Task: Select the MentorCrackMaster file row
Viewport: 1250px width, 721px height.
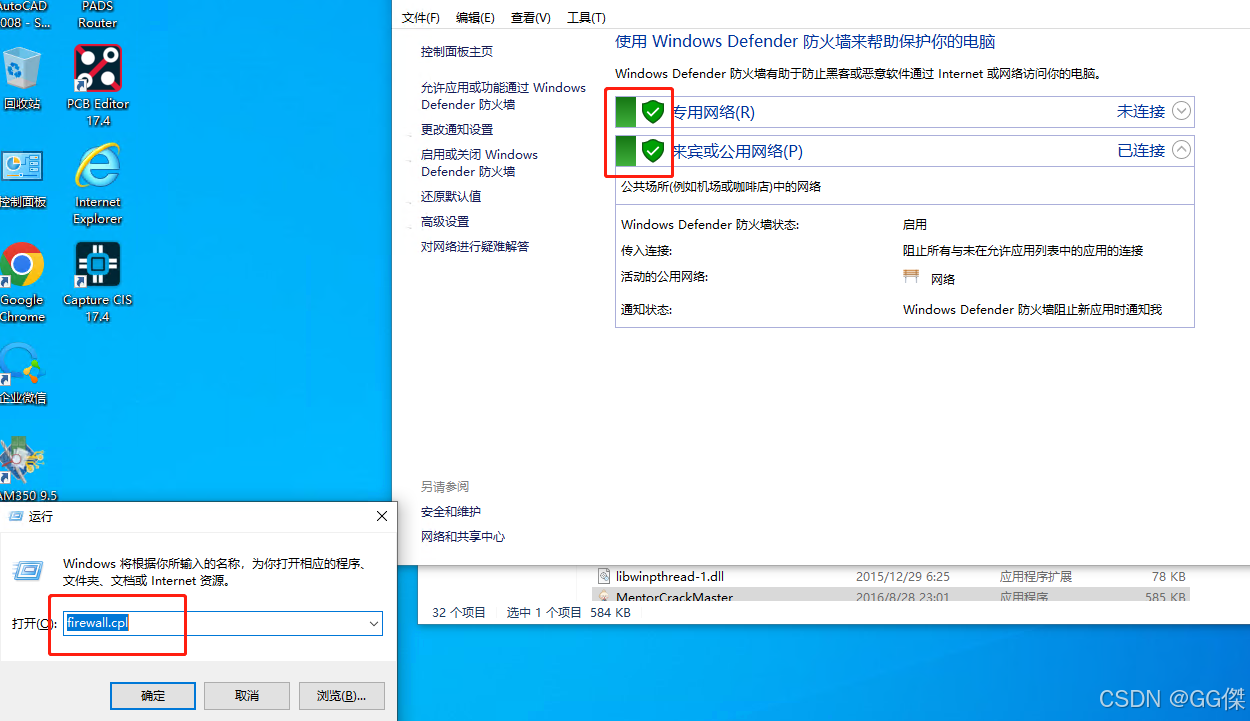Action: (890, 596)
